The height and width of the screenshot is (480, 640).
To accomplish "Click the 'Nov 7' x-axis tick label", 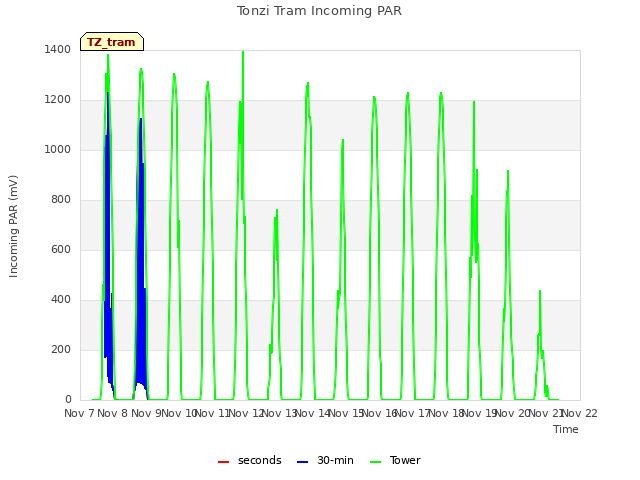I will [79, 413].
